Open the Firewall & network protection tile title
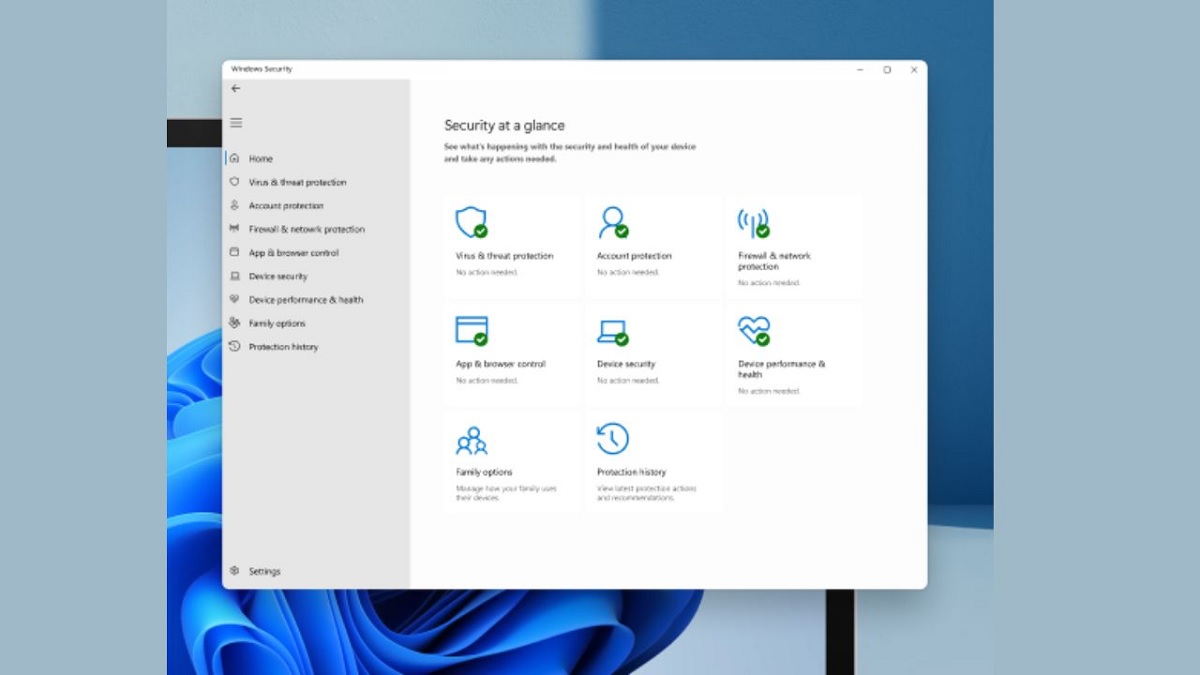 pos(774,261)
